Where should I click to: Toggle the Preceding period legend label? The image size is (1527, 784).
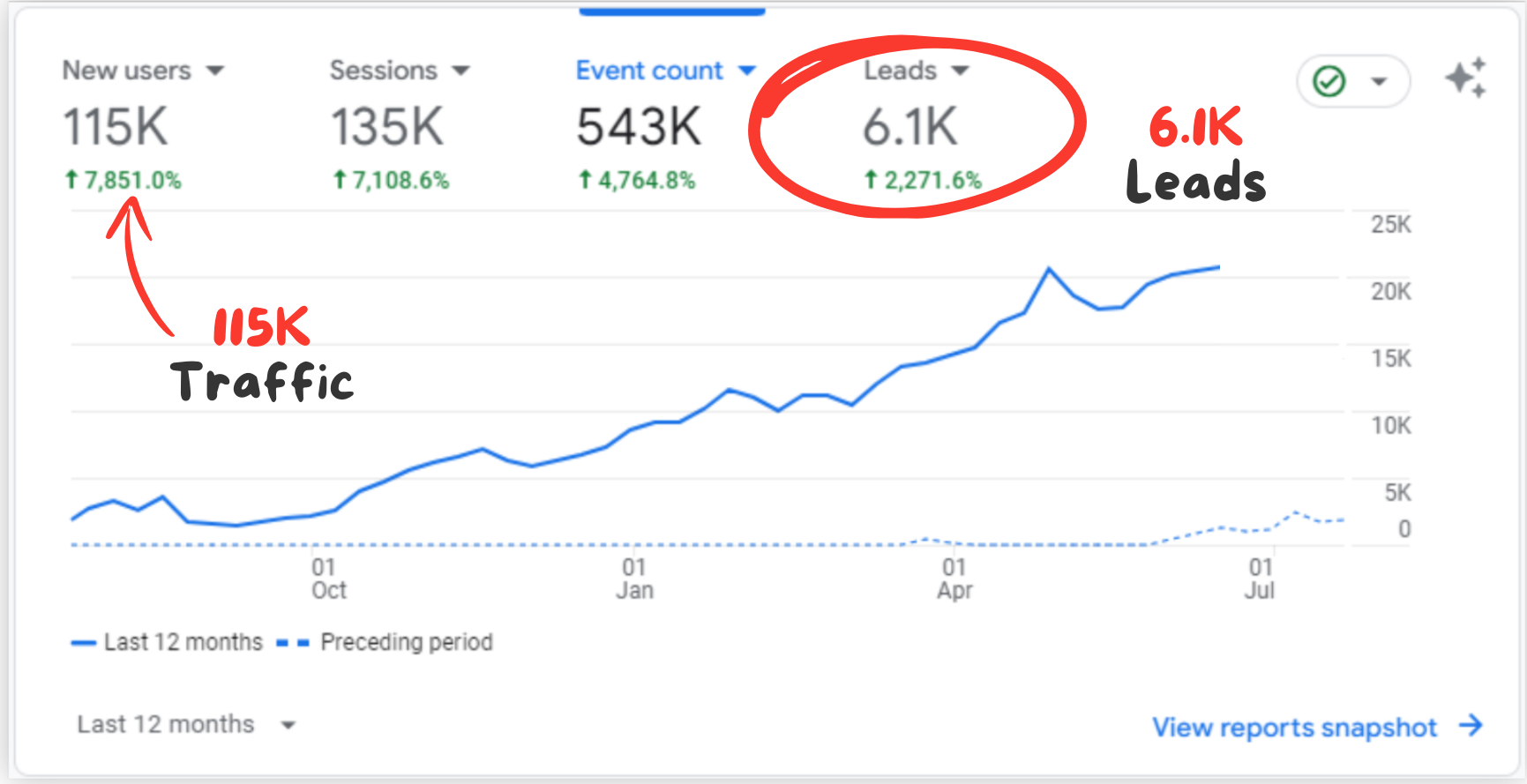click(406, 643)
